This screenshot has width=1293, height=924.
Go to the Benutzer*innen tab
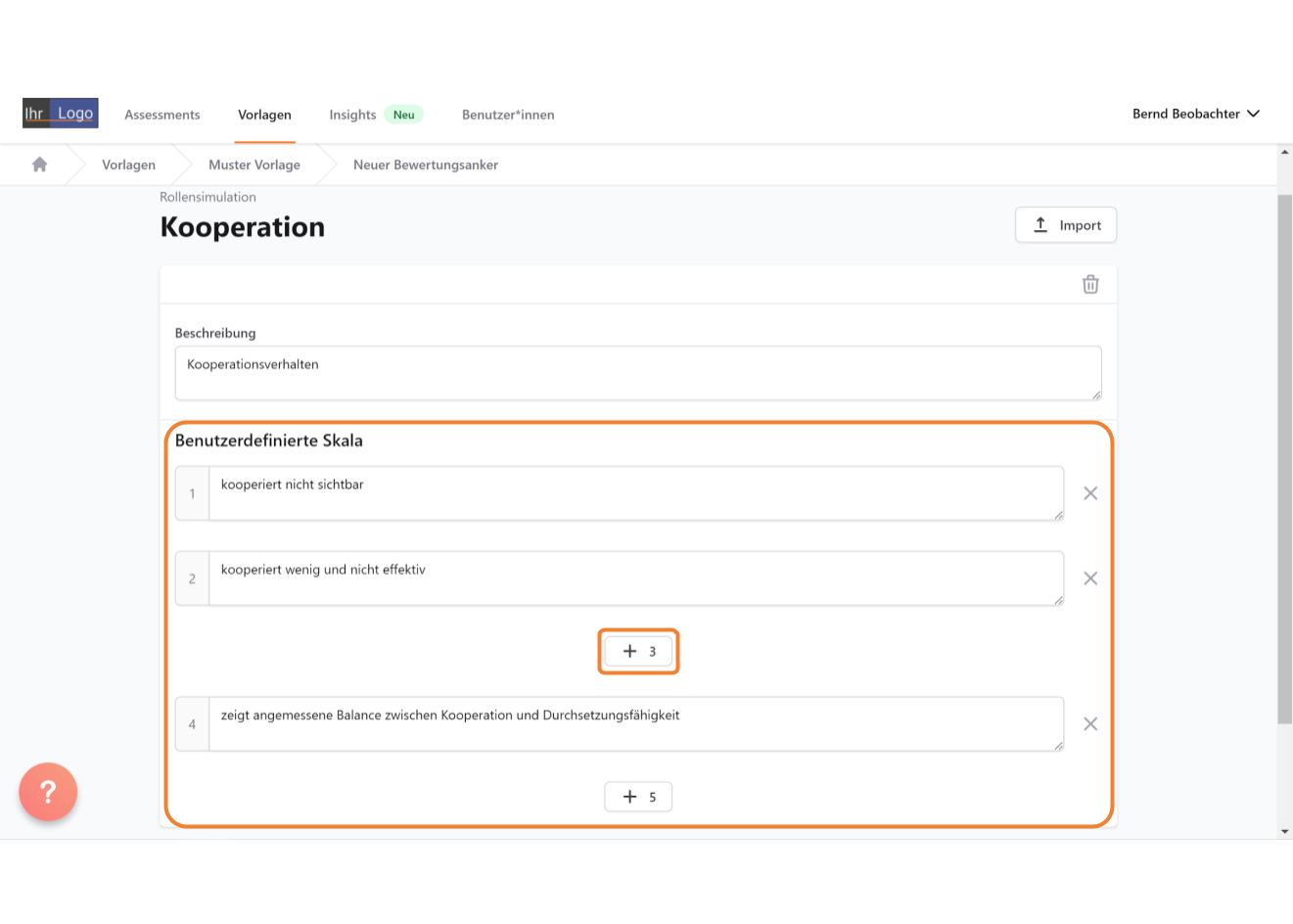click(x=508, y=115)
